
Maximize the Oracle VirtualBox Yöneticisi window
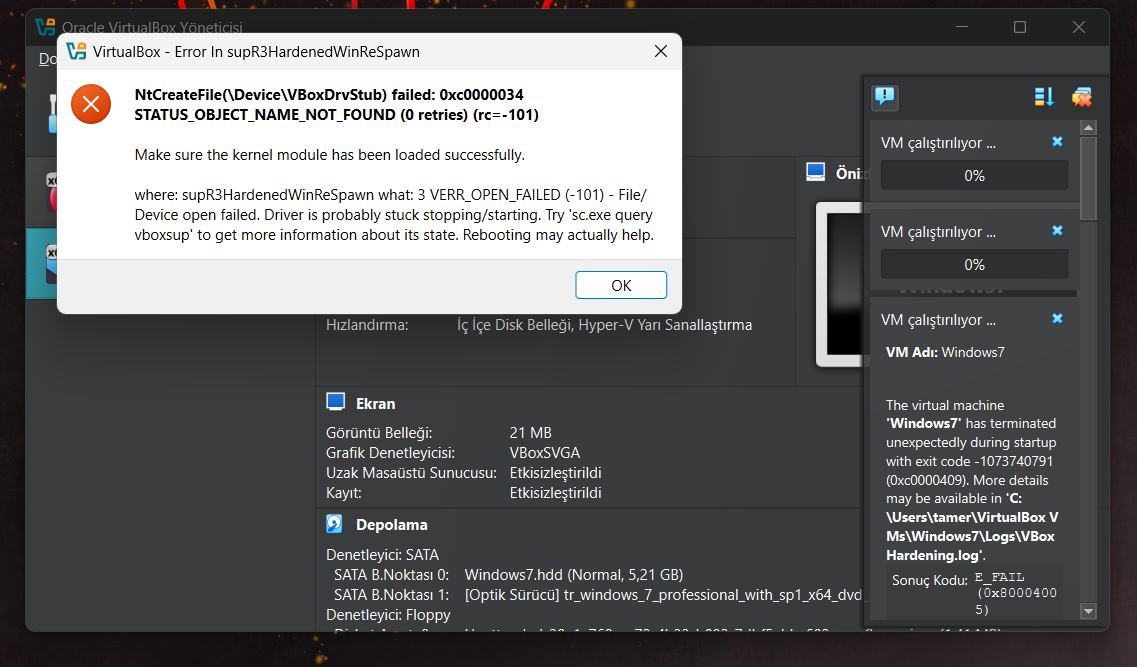click(x=1020, y=27)
